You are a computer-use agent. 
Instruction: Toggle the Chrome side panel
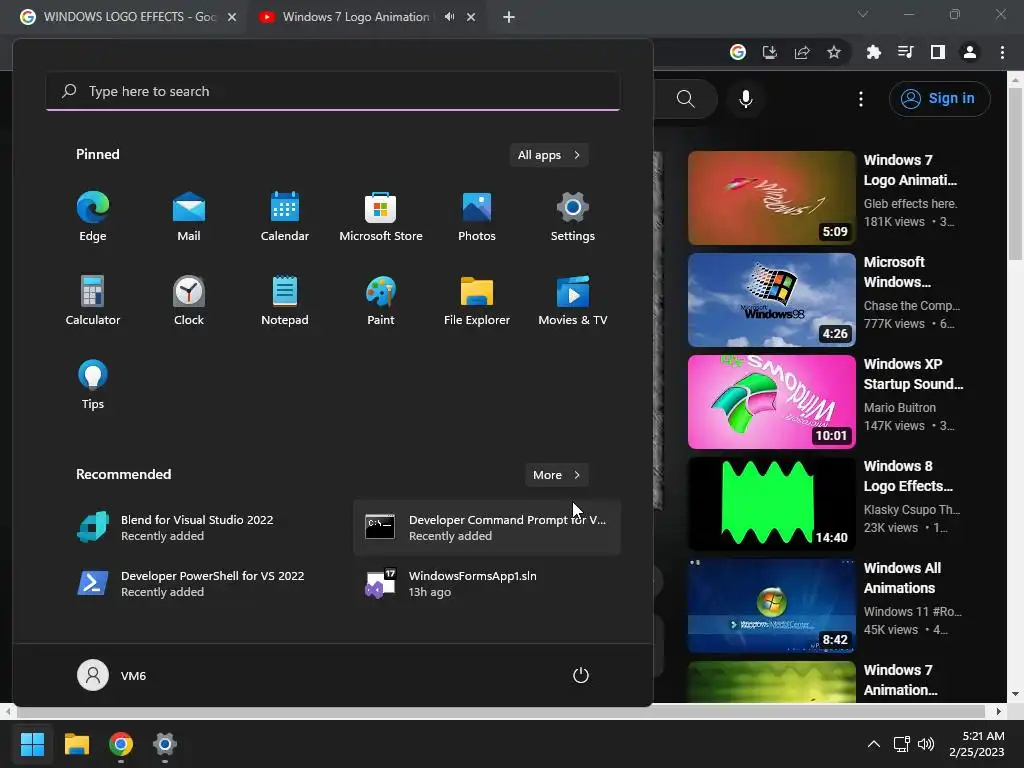point(938,52)
